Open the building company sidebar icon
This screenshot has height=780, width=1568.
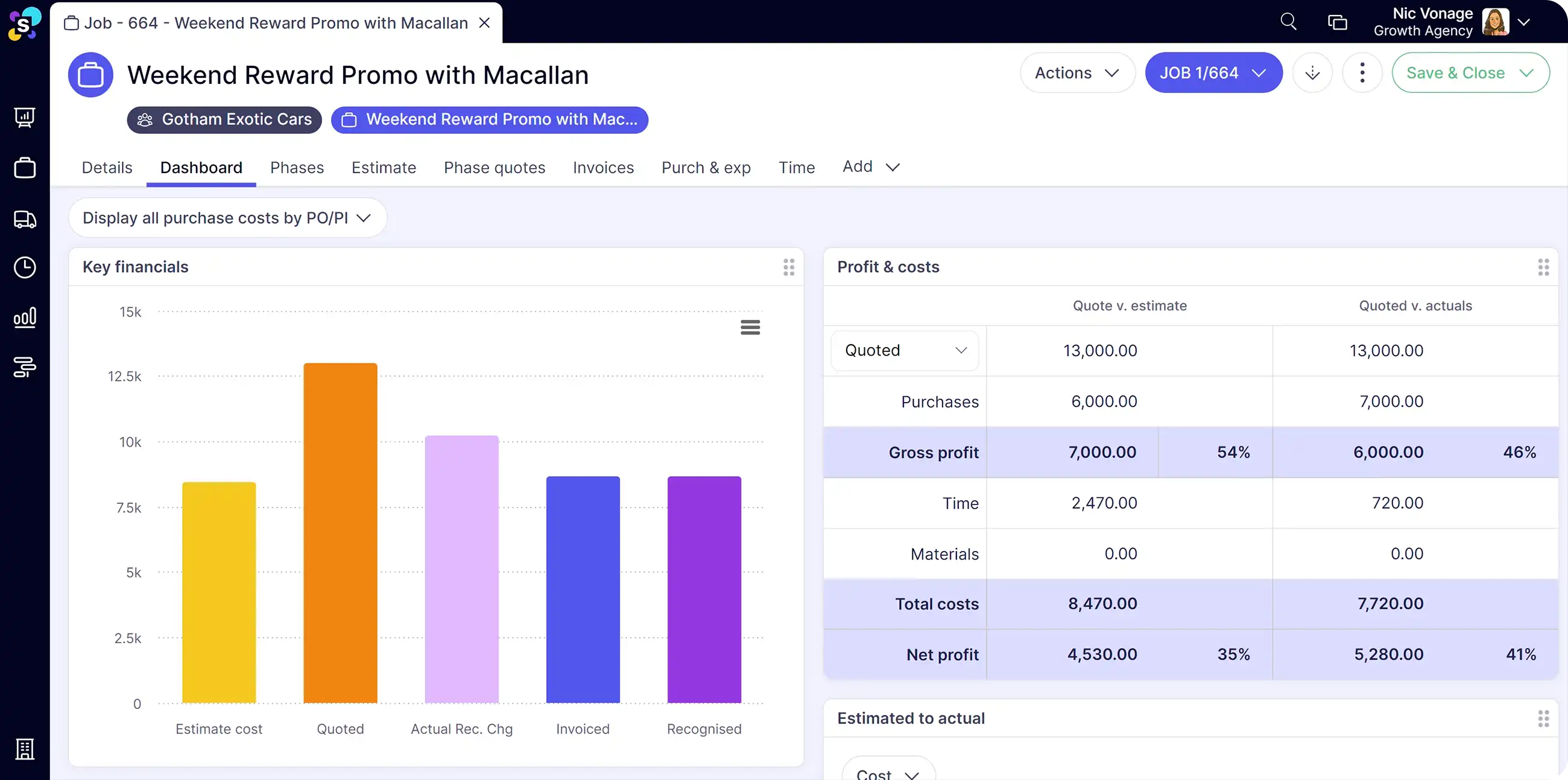coord(24,749)
